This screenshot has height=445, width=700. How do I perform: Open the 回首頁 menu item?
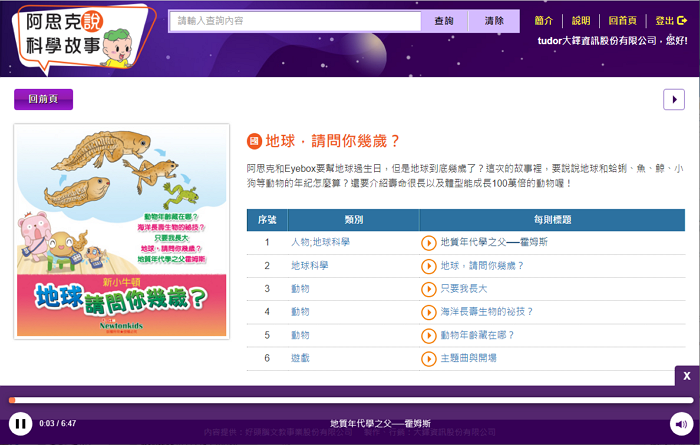click(x=622, y=21)
